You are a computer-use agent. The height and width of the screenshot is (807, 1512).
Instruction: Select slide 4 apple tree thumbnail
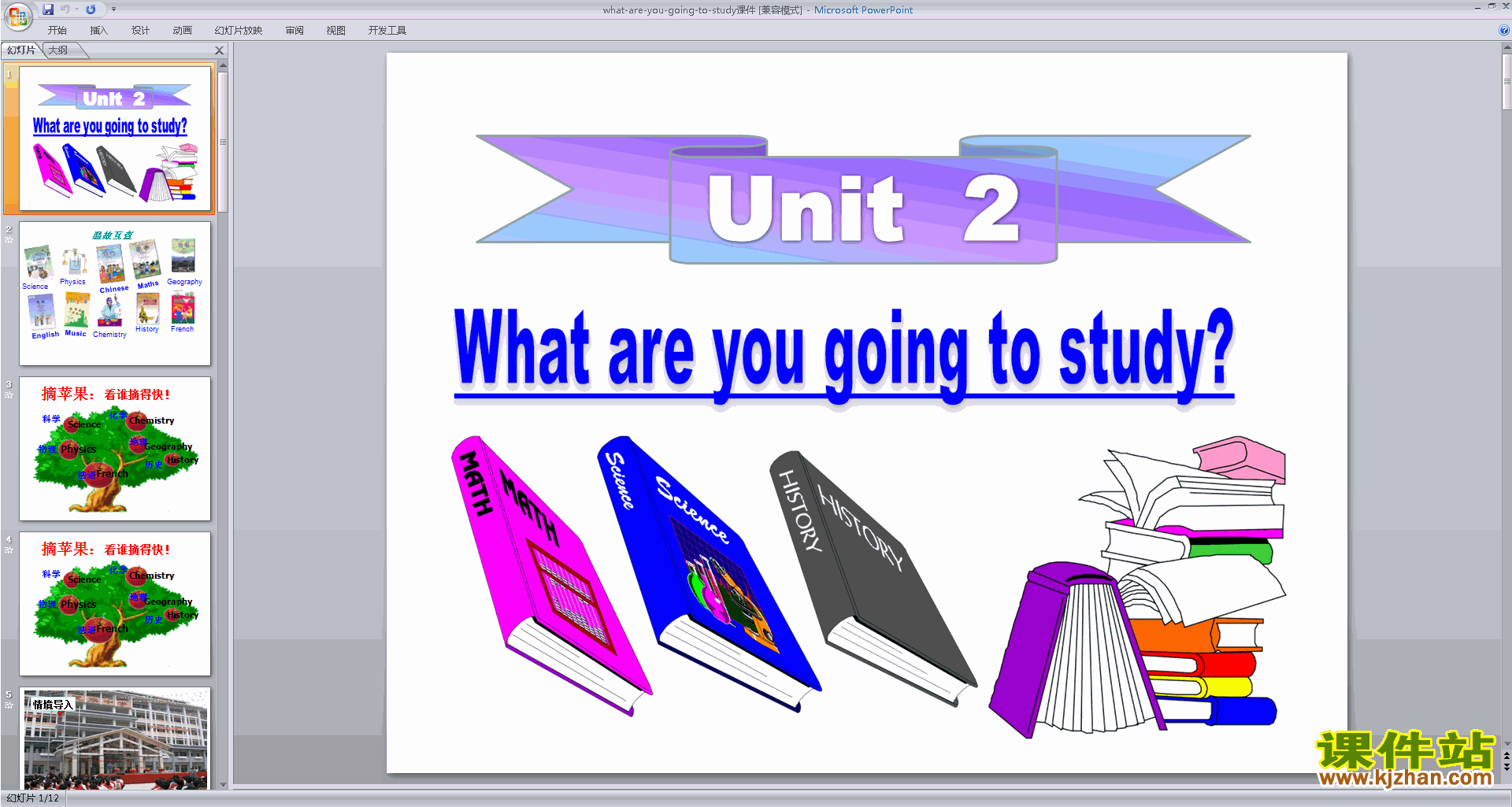pos(115,604)
